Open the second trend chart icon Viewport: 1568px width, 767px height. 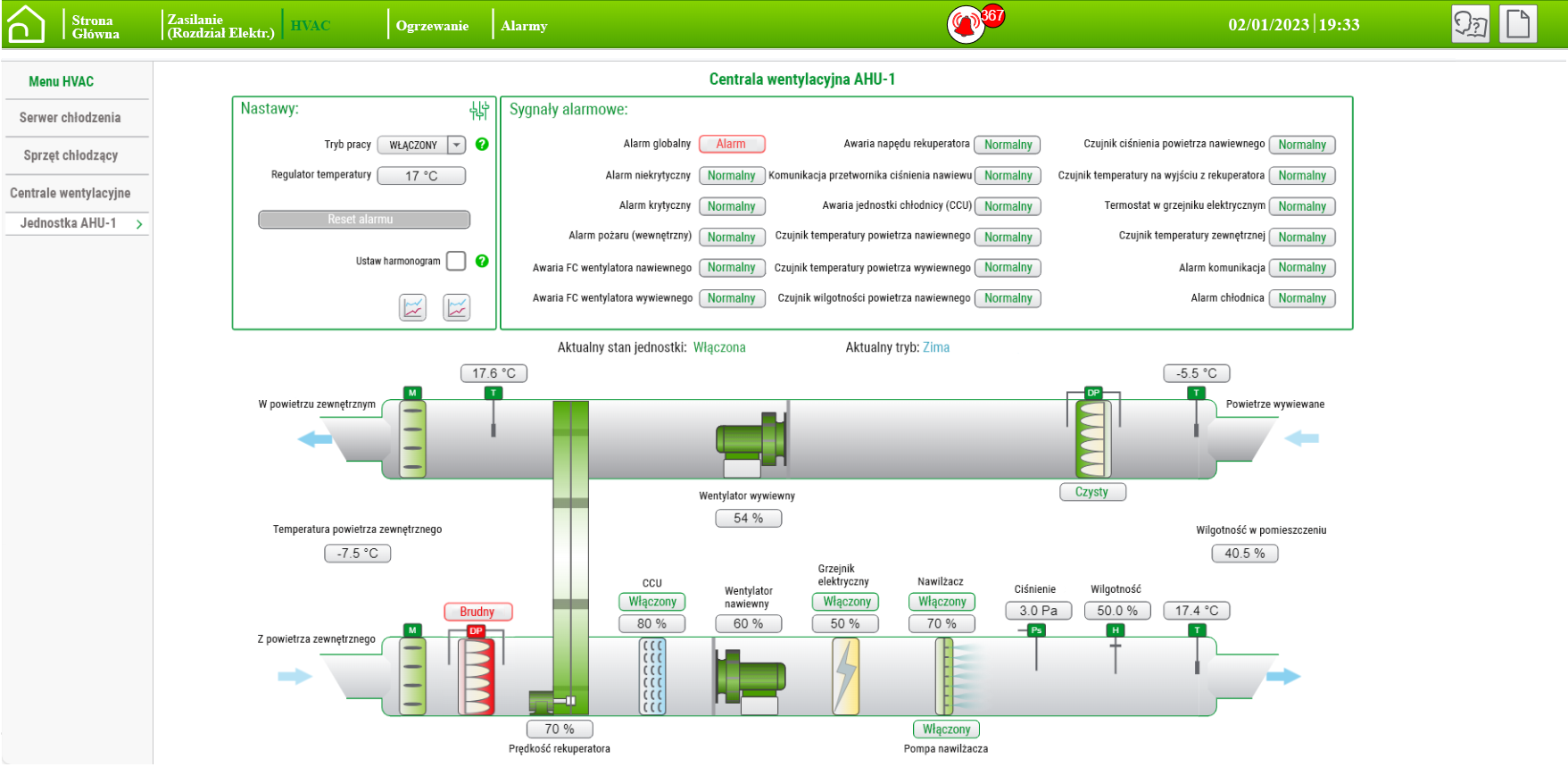click(x=457, y=307)
